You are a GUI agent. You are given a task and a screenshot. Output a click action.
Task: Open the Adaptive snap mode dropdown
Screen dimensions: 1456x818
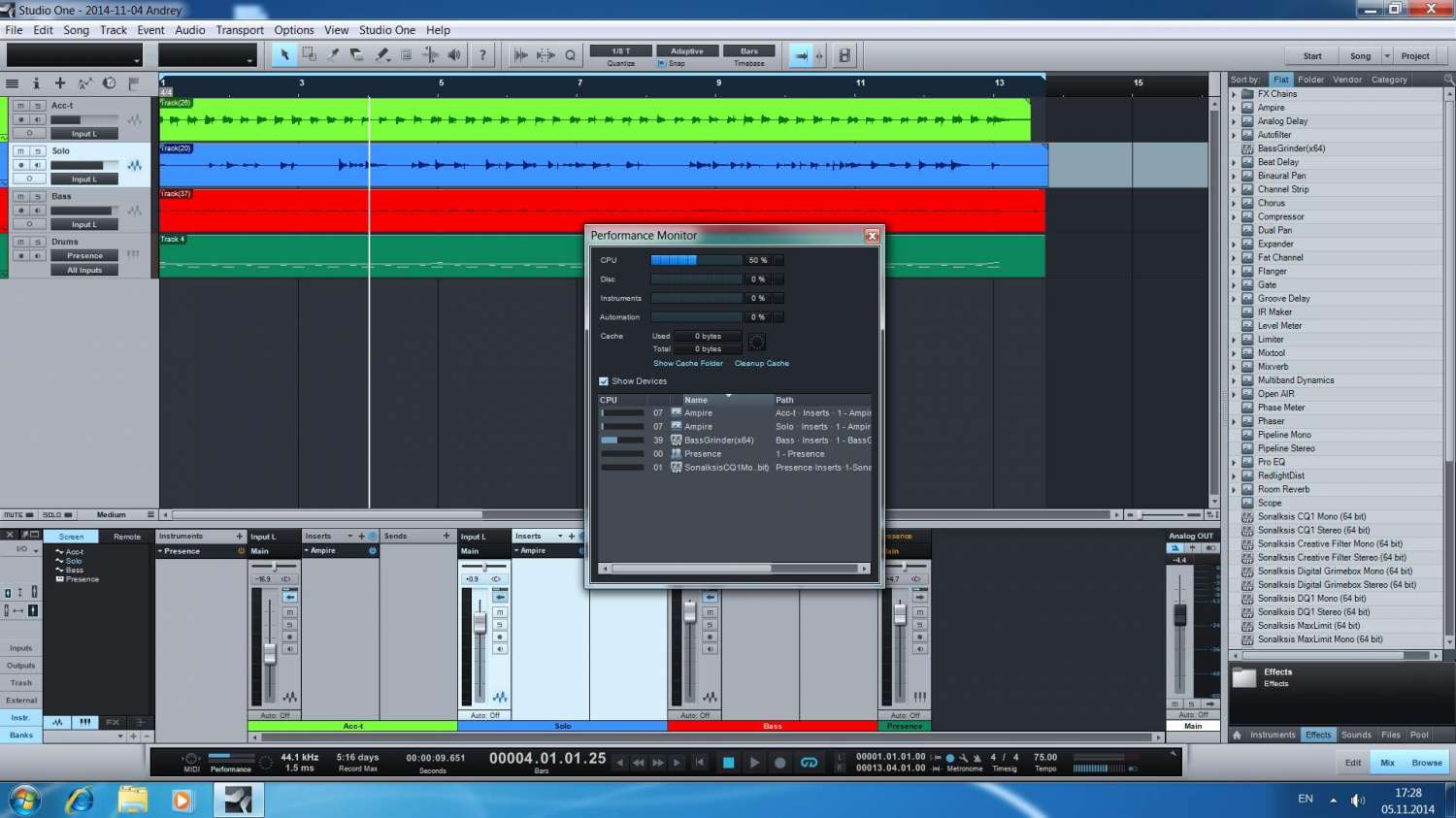[687, 50]
